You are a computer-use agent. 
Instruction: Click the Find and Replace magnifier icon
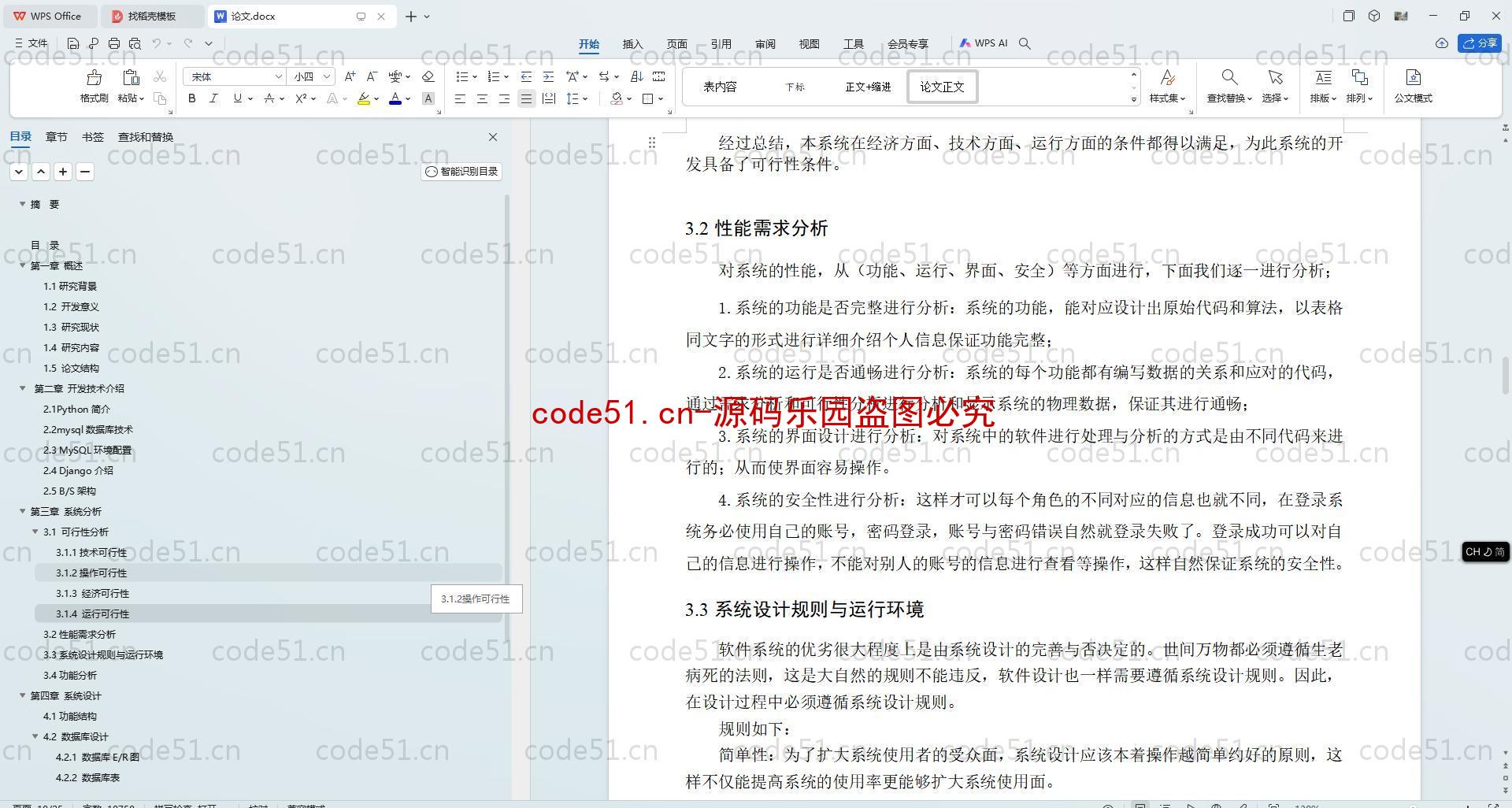[x=1228, y=77]
